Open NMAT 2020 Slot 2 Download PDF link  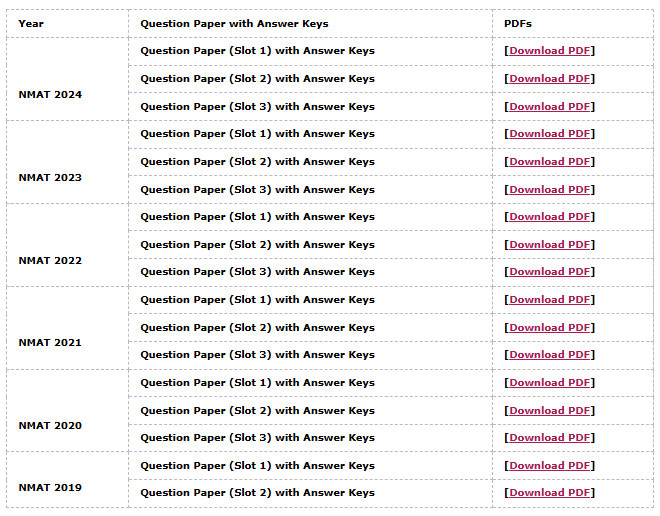click(550, 411)
